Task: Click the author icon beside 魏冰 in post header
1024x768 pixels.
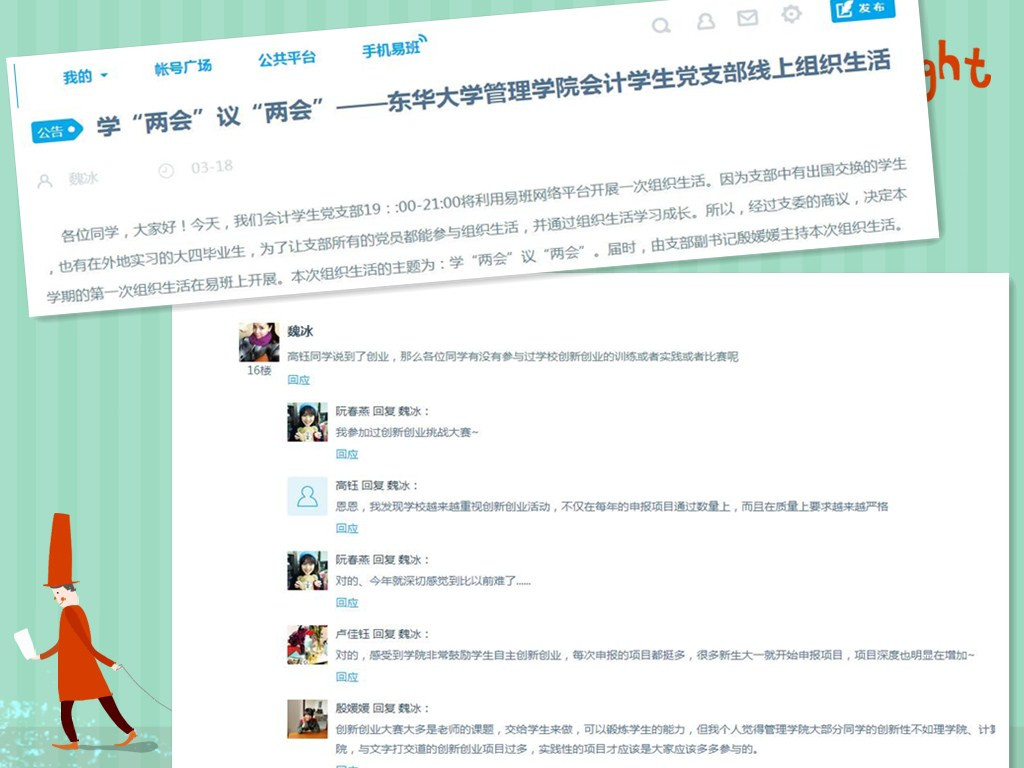Action: pos(44,182)
